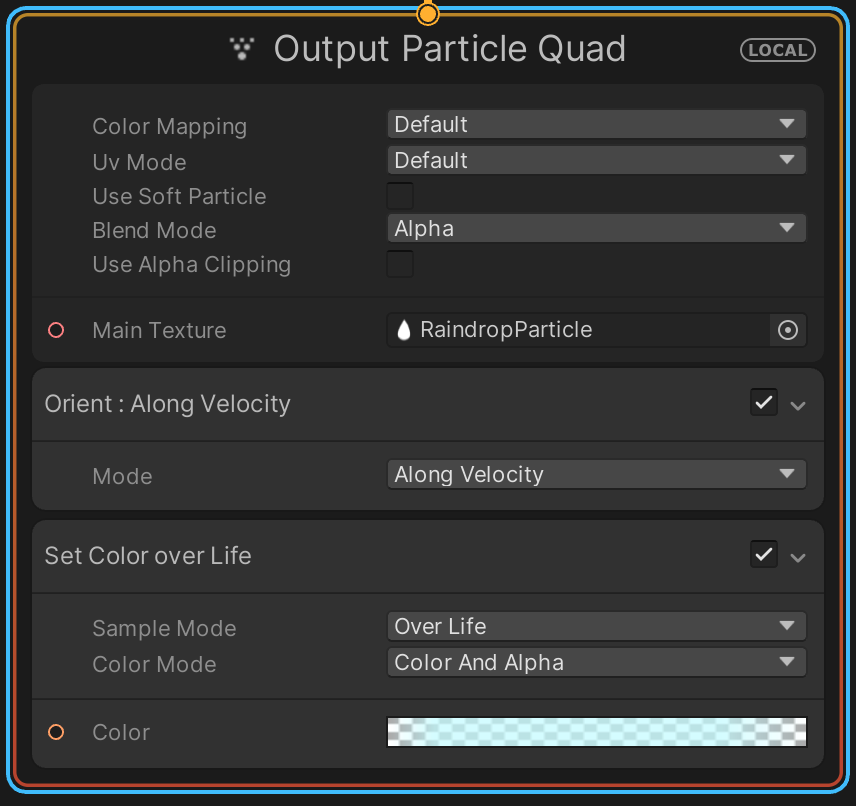Click the Color input slot port
The image size is (856, 806).
tap(56, 732)
